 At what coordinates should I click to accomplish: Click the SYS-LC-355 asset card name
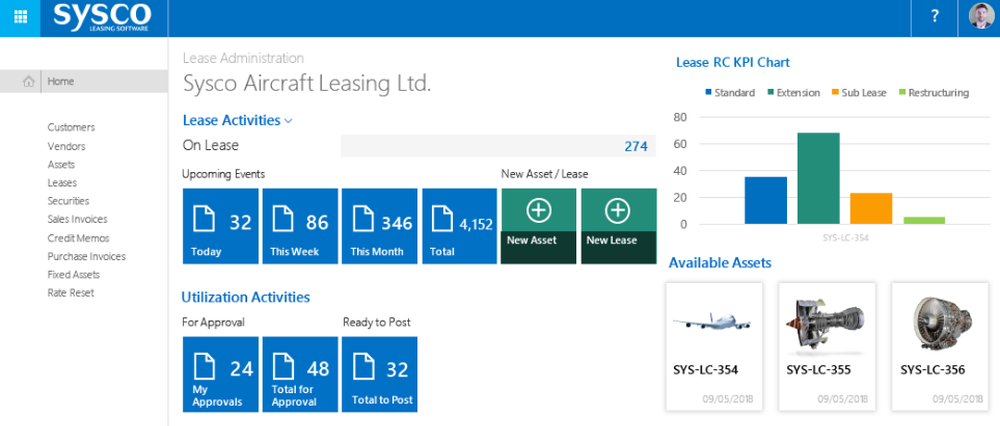tap(818, 370)
